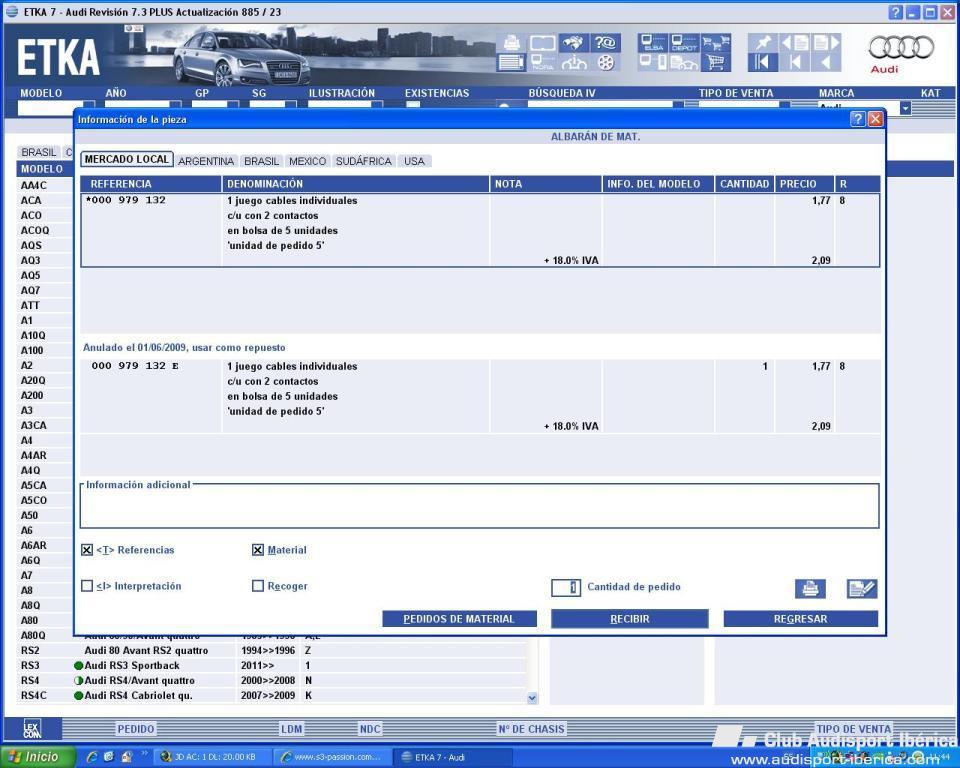Enable the <I> Interpretación checkbox
The width and height of the screenshot is (960, 768).
click(87, 586)
